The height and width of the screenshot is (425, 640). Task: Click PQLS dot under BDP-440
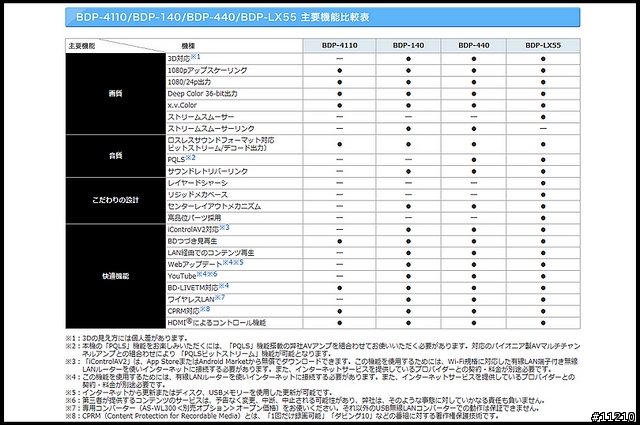[x=473, y=160]
